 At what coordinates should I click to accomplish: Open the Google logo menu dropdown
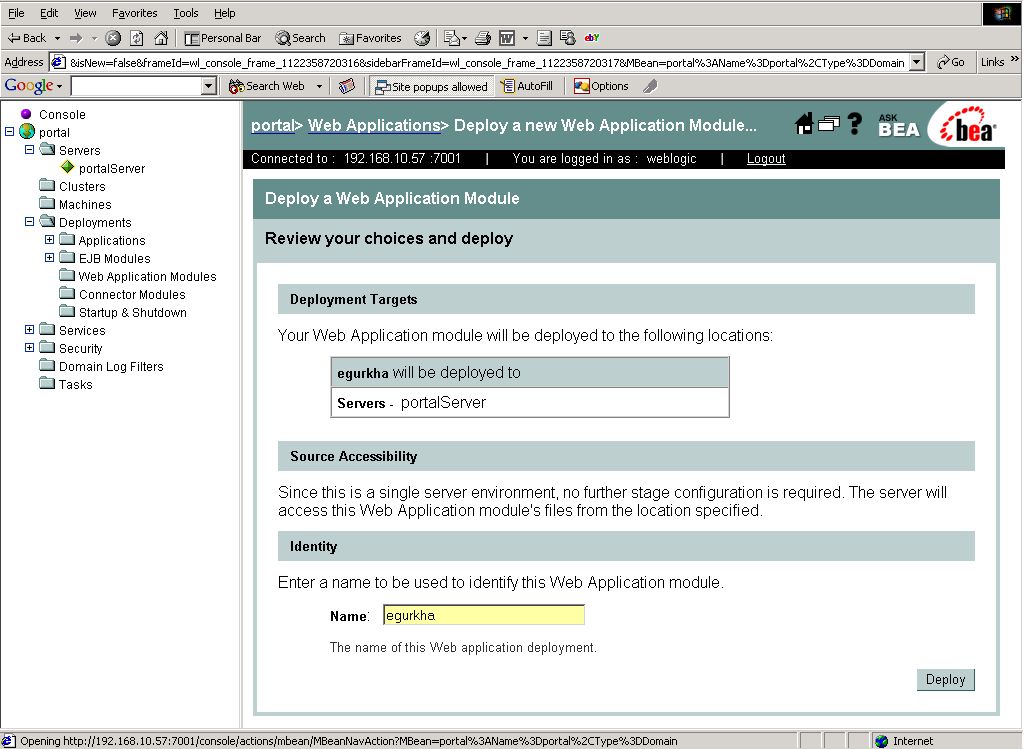[59, 86]
